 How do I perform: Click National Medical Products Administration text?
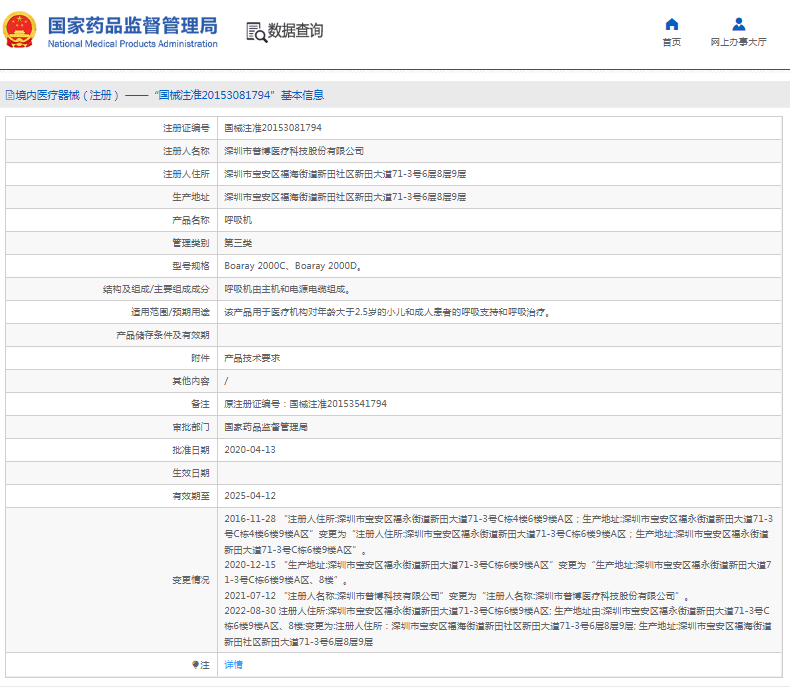click(133, 44)
